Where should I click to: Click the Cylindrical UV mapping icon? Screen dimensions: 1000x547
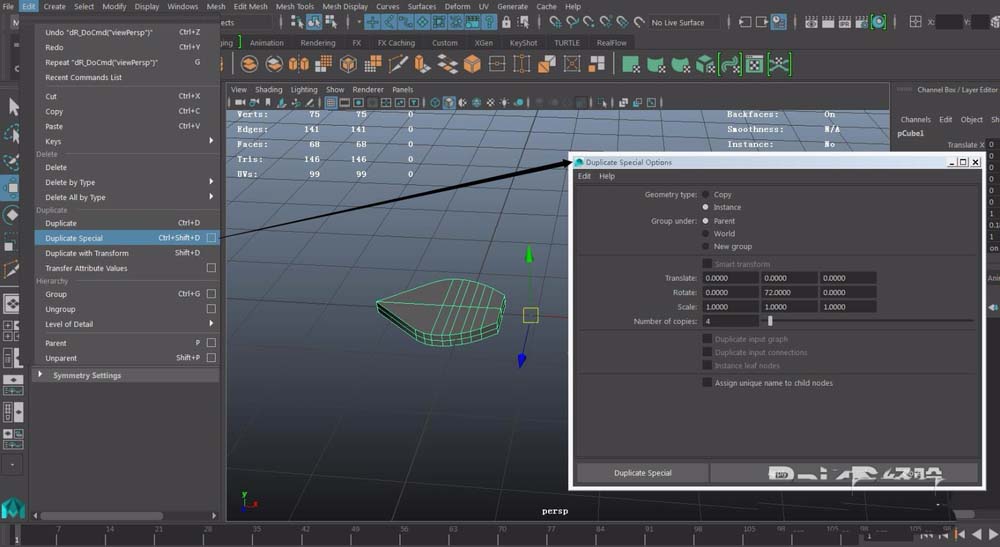click(x=656, y=64)
